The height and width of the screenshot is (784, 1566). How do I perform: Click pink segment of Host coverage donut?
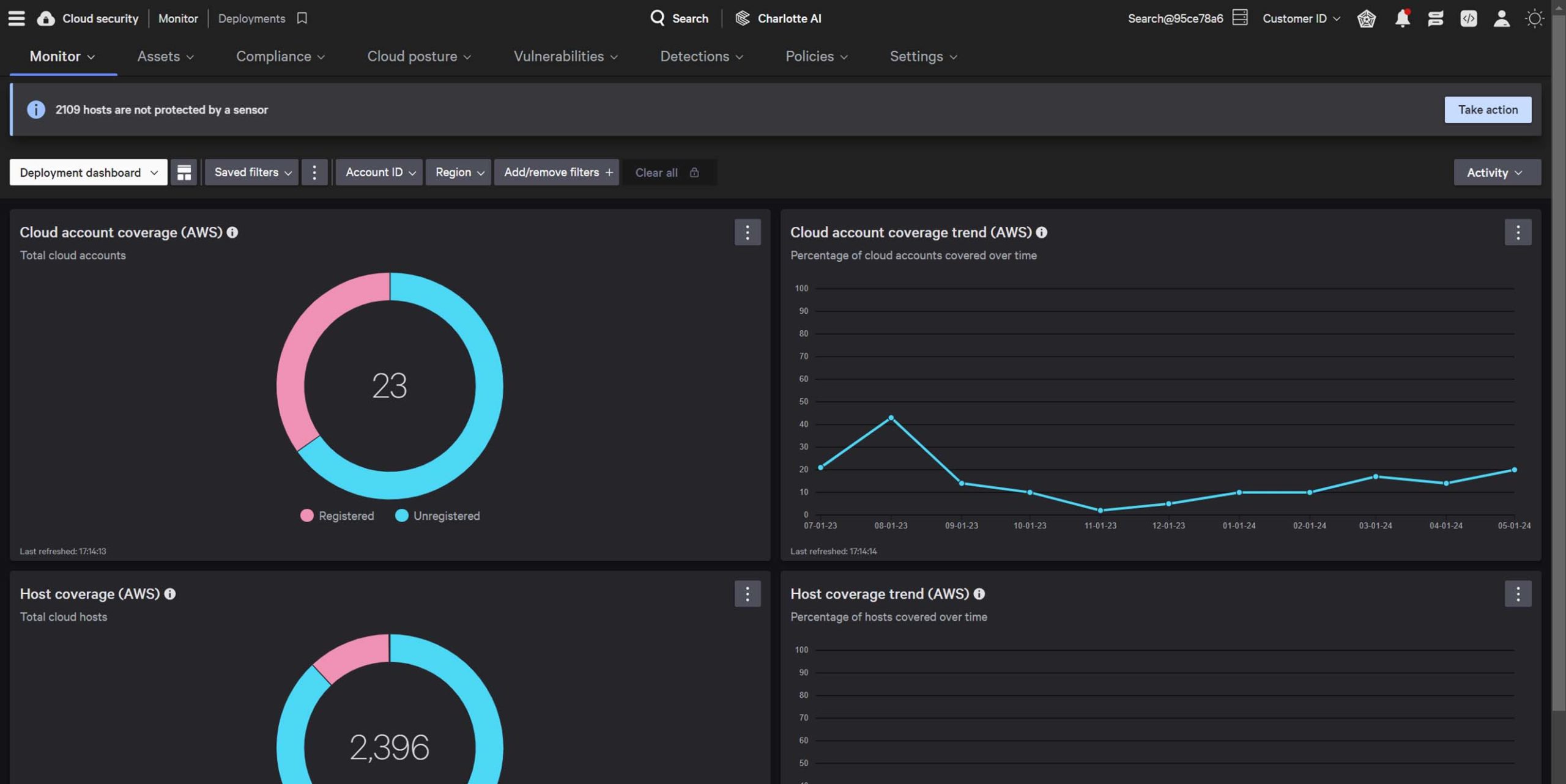point(355,656)
